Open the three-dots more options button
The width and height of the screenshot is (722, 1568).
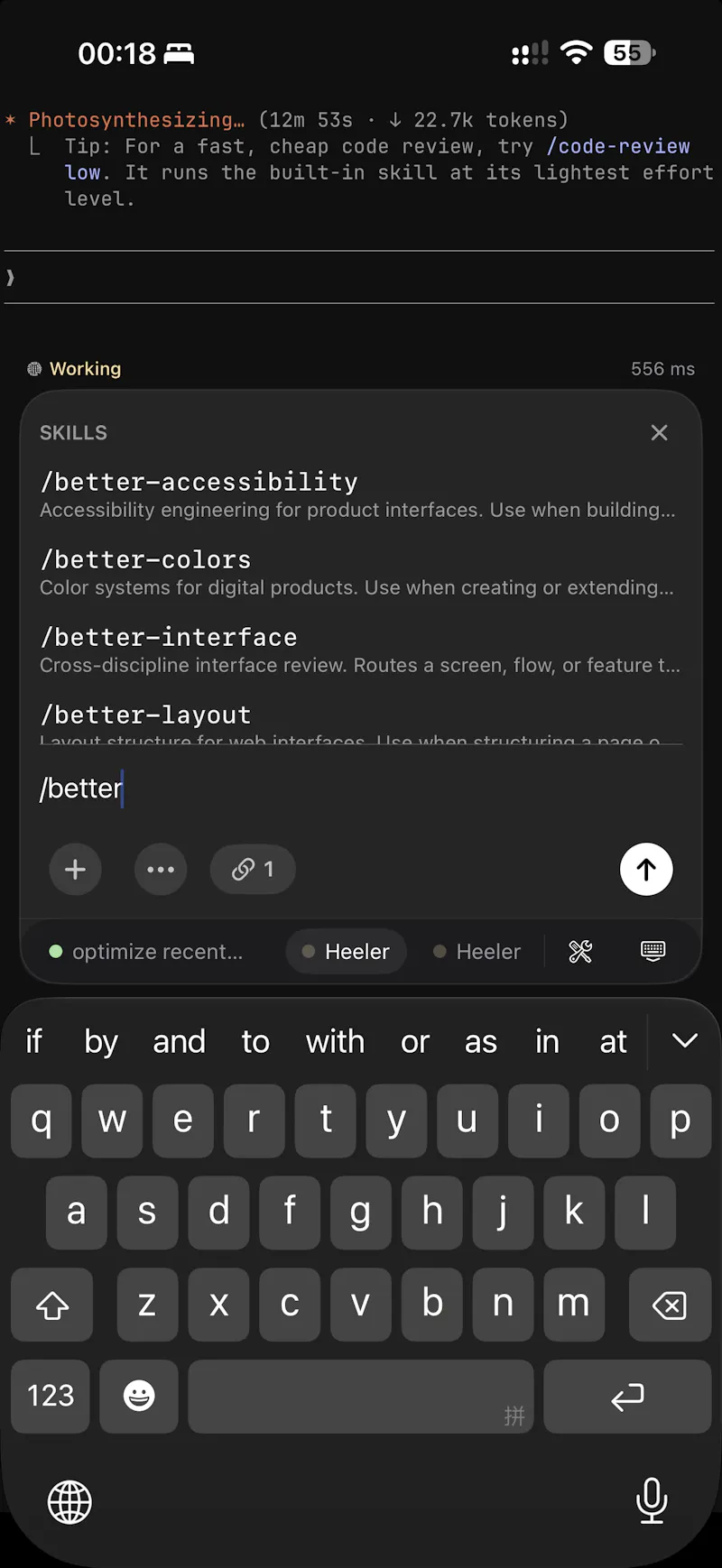(161, 870)
